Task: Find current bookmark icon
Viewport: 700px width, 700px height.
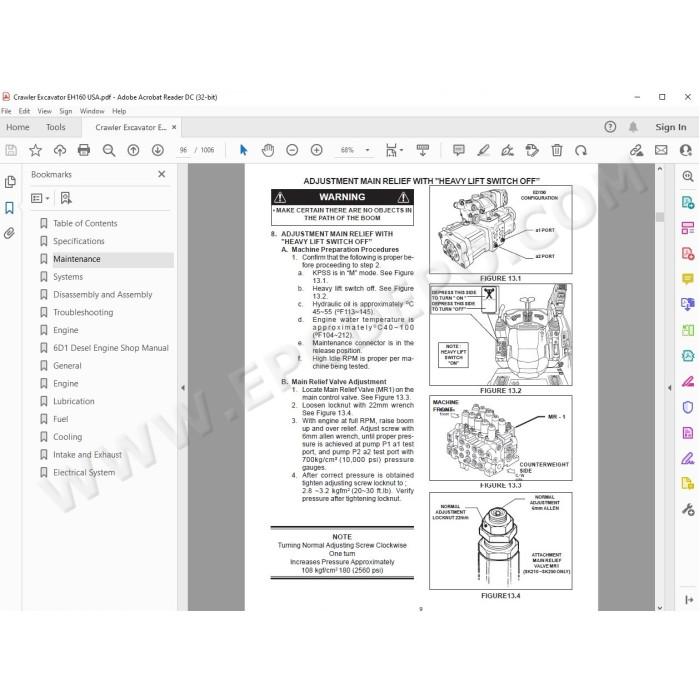Action: tap(66, 198)
